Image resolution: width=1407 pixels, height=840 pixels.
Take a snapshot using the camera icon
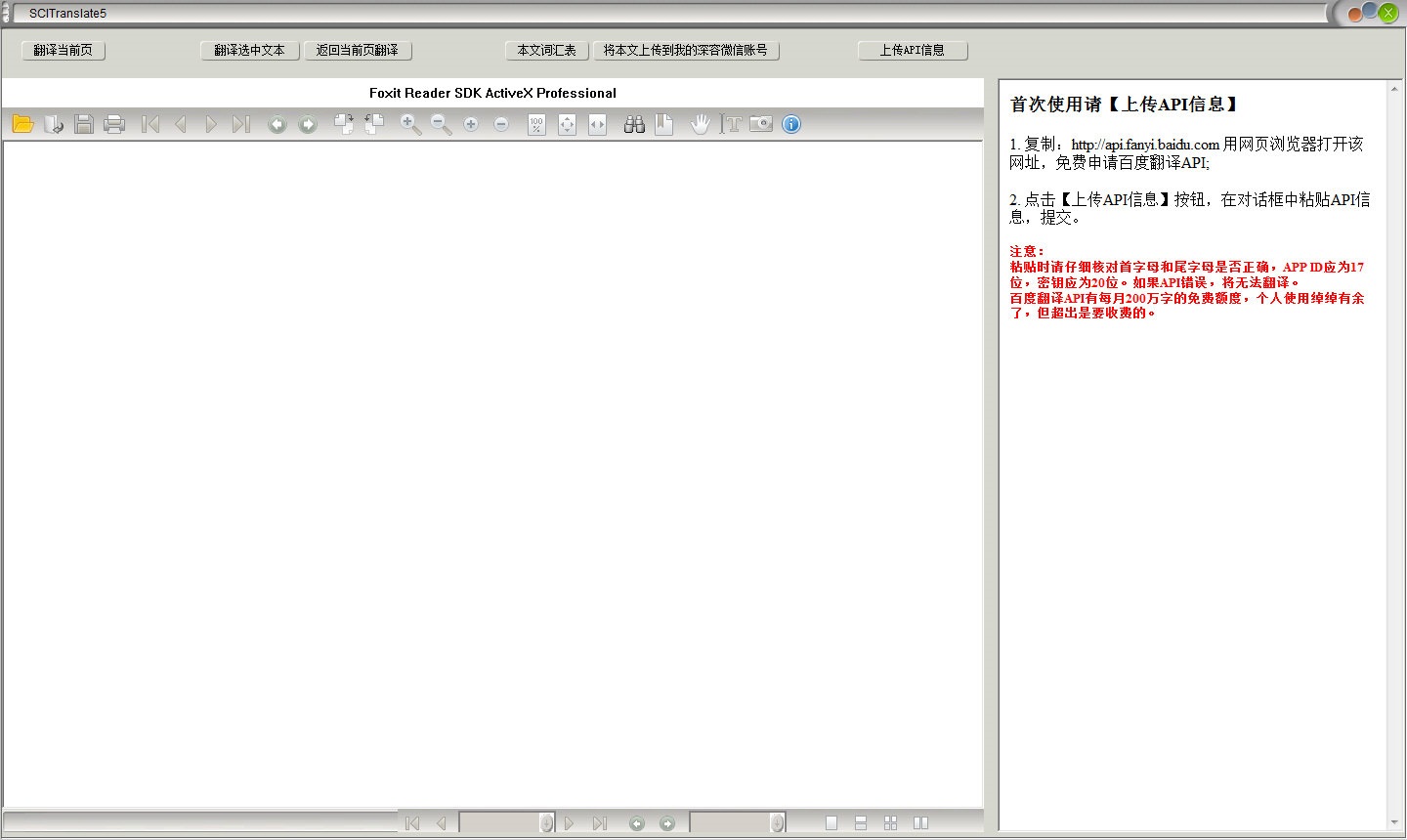(761, 124)
